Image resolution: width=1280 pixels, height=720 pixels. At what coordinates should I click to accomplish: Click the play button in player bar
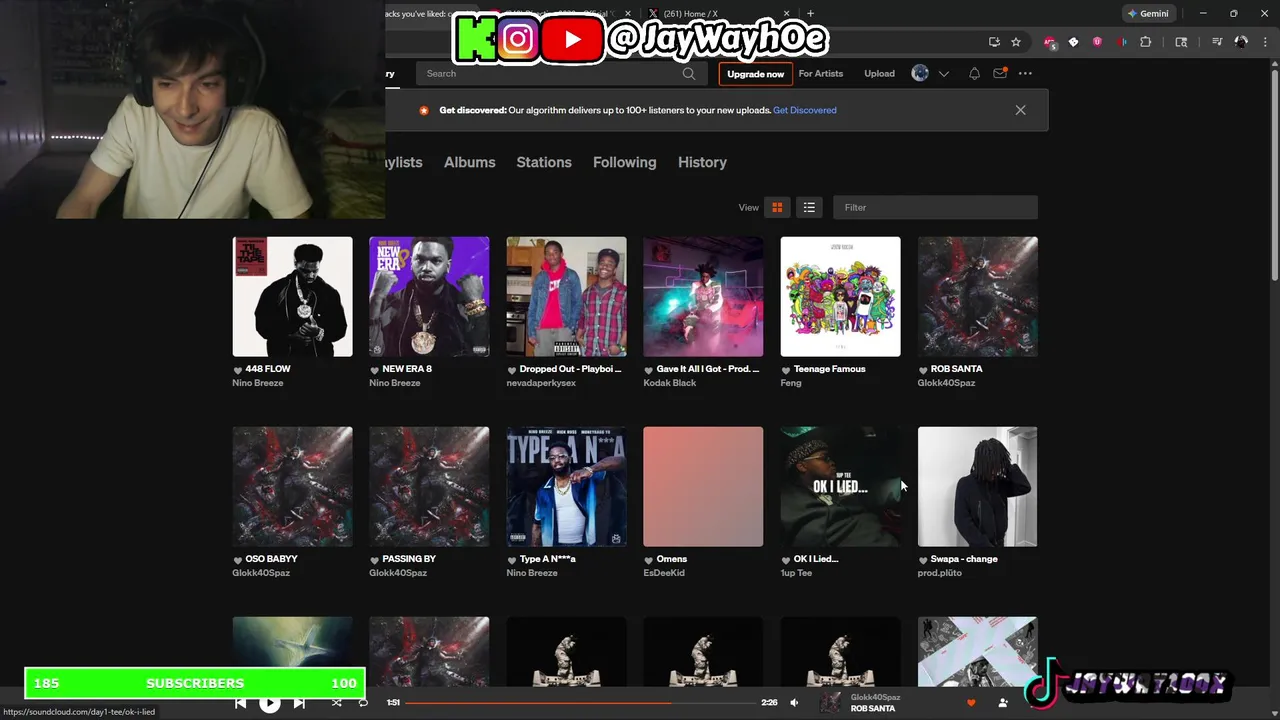270,703
